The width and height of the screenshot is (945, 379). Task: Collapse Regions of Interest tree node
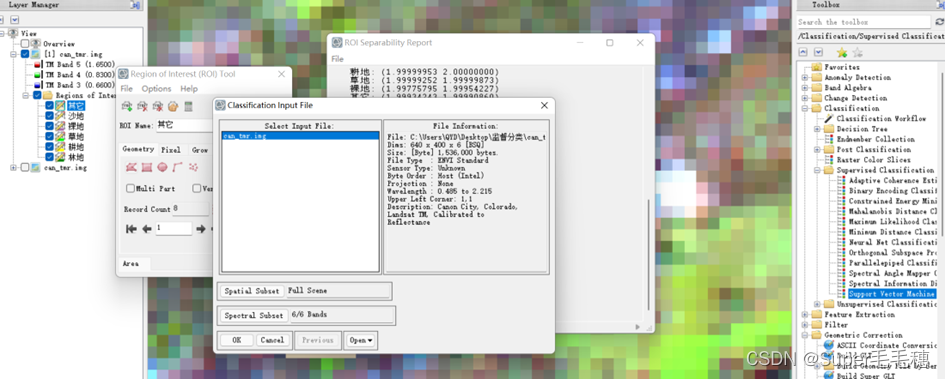[x=26, y=95]
